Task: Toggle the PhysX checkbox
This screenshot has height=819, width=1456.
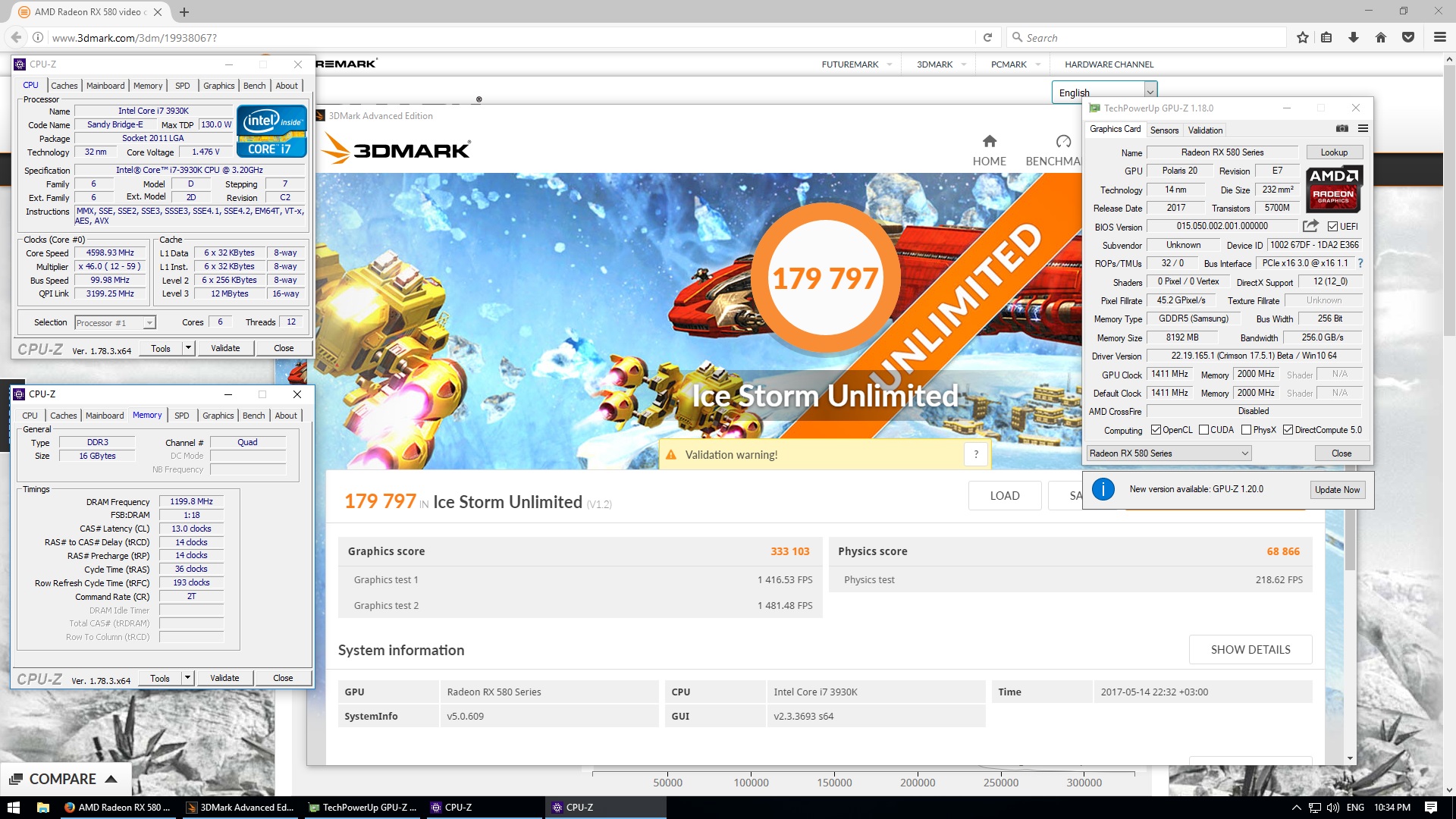Action: pos(1246,430)
